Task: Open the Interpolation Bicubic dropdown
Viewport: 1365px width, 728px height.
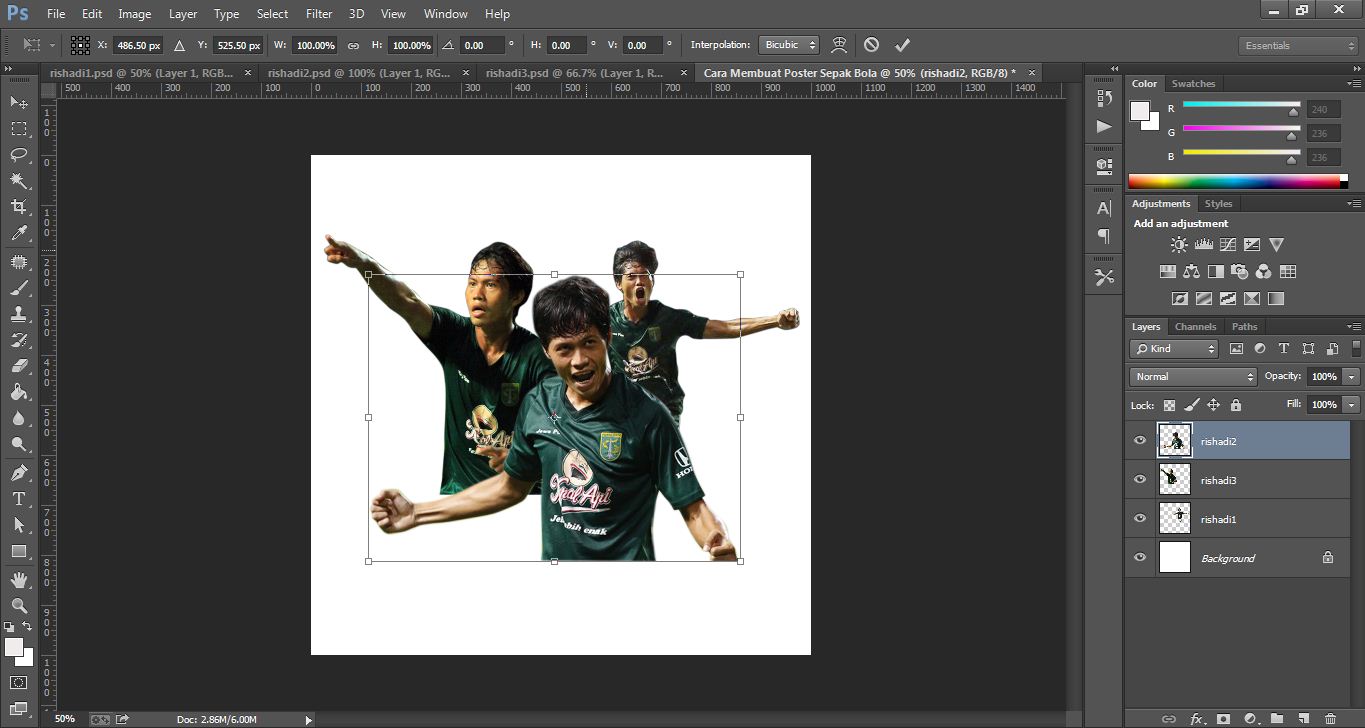Action: click(x=789, y=45)
